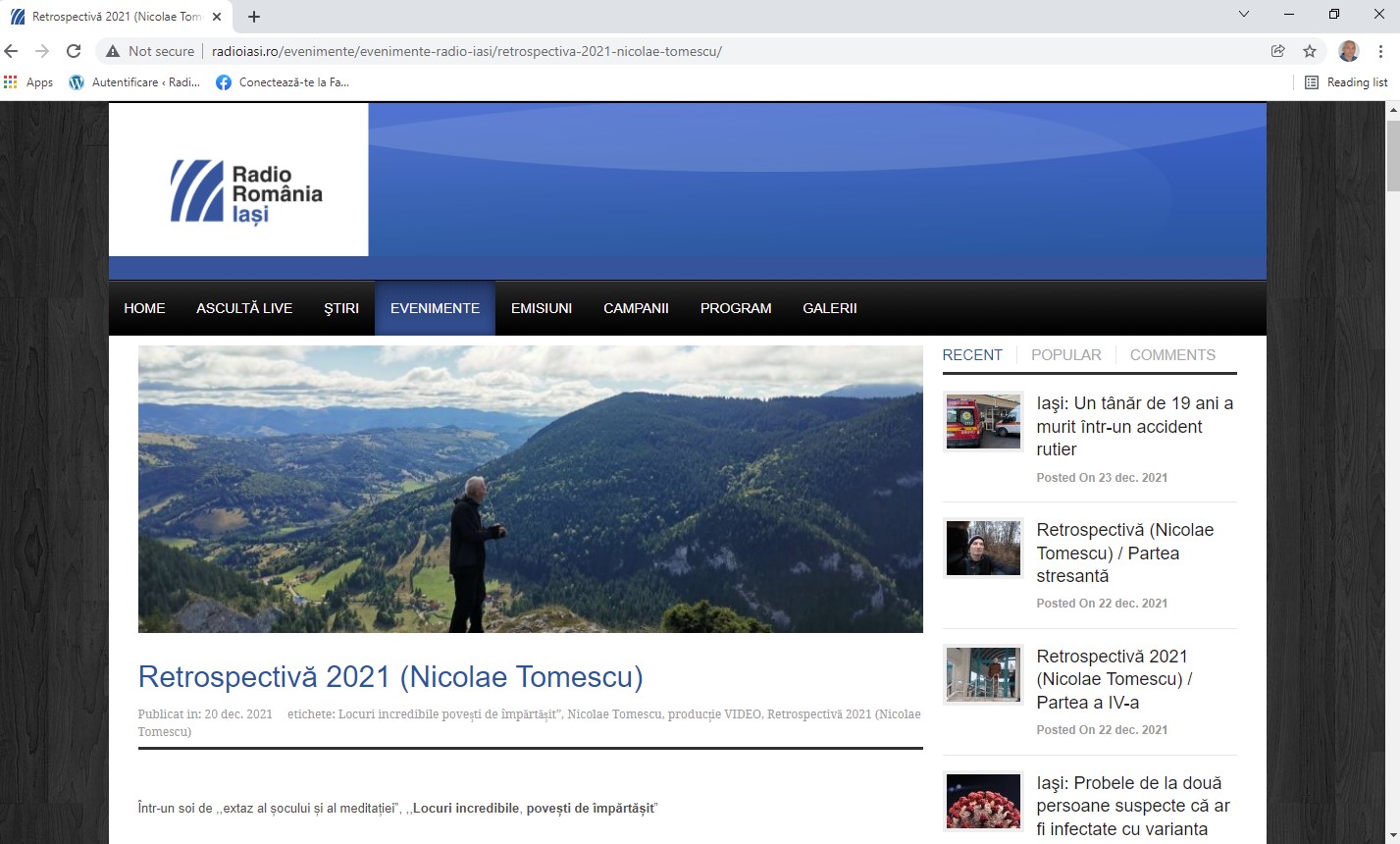Open the Reading list panel

(1346, 82)
